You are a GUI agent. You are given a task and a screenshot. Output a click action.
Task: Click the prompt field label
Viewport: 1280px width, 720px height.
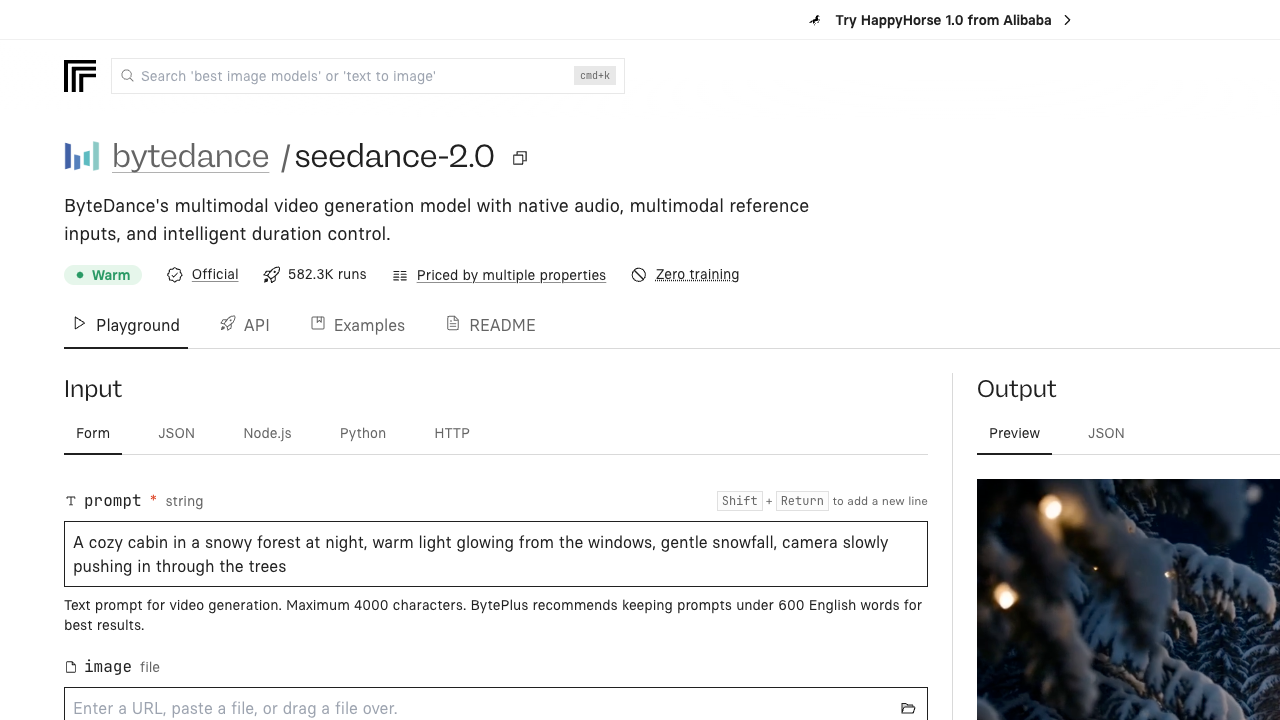(112, 501)
